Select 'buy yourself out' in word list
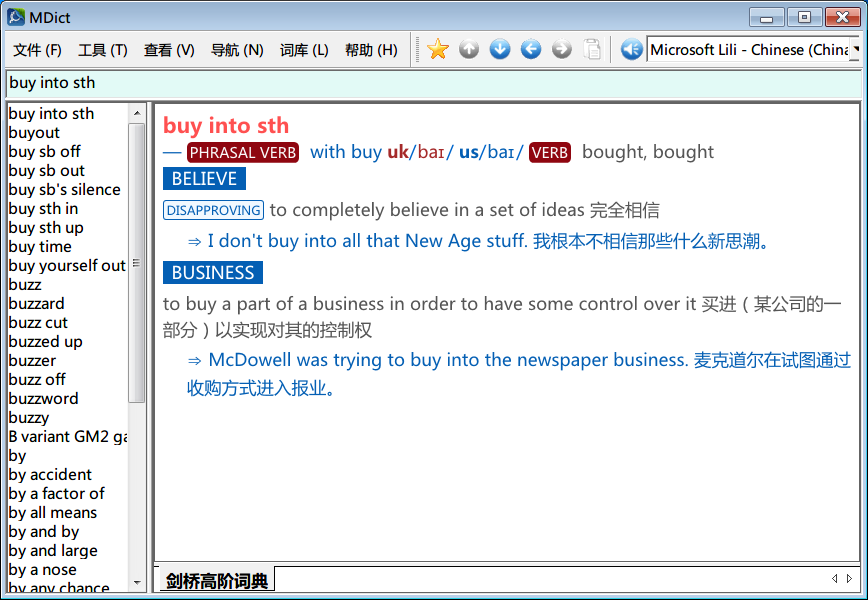Image resolution: width=868 pixels, height=600 pixels. coord(67,266)
